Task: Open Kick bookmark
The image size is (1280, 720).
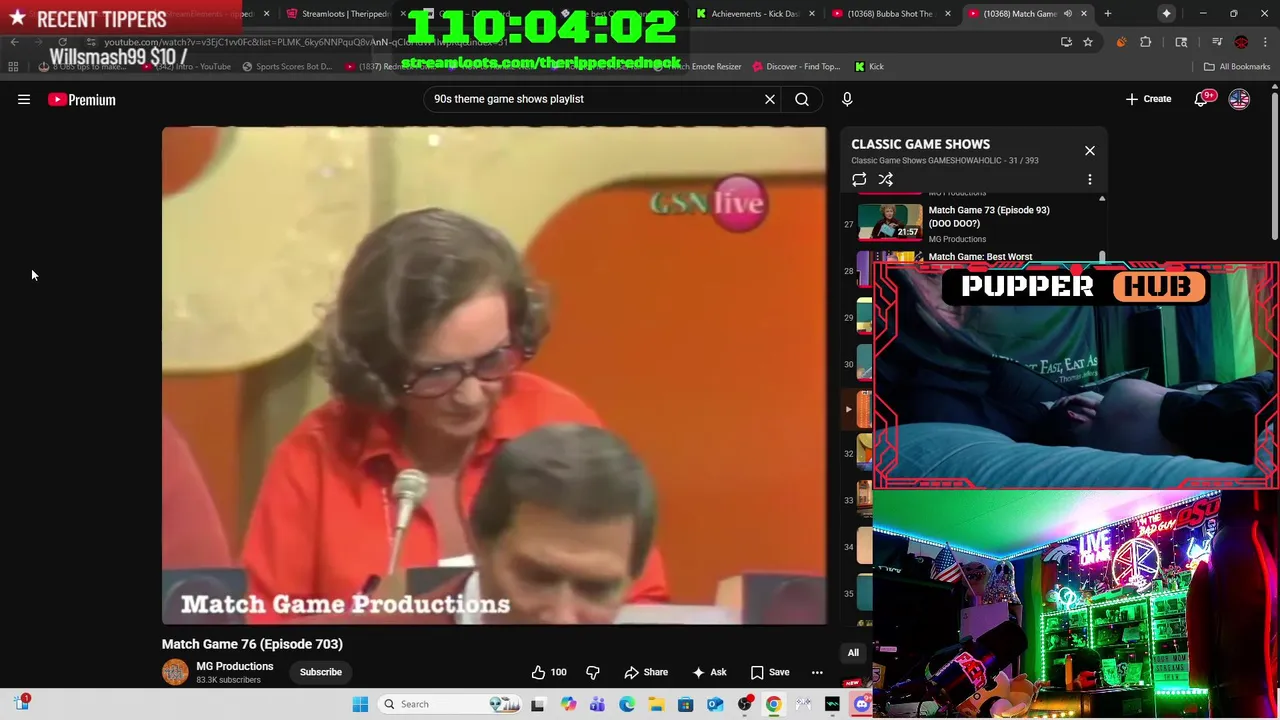Action: click(x=869, y=67)
